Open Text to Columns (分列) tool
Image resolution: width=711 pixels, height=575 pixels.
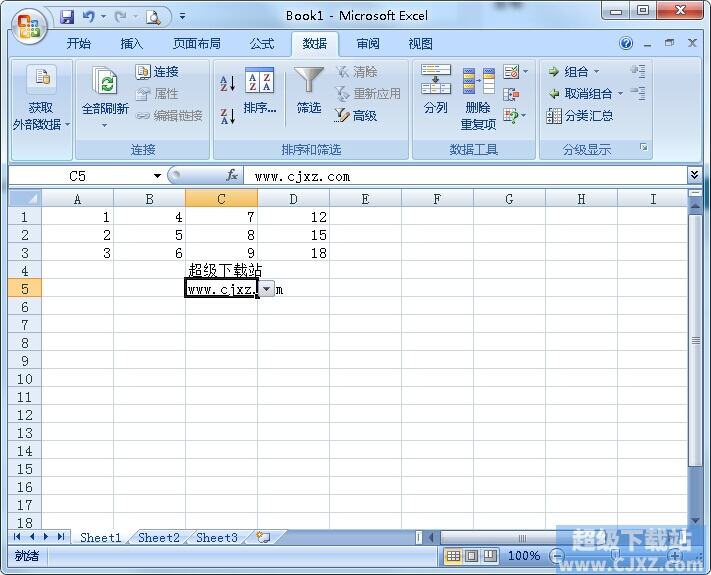436,92
